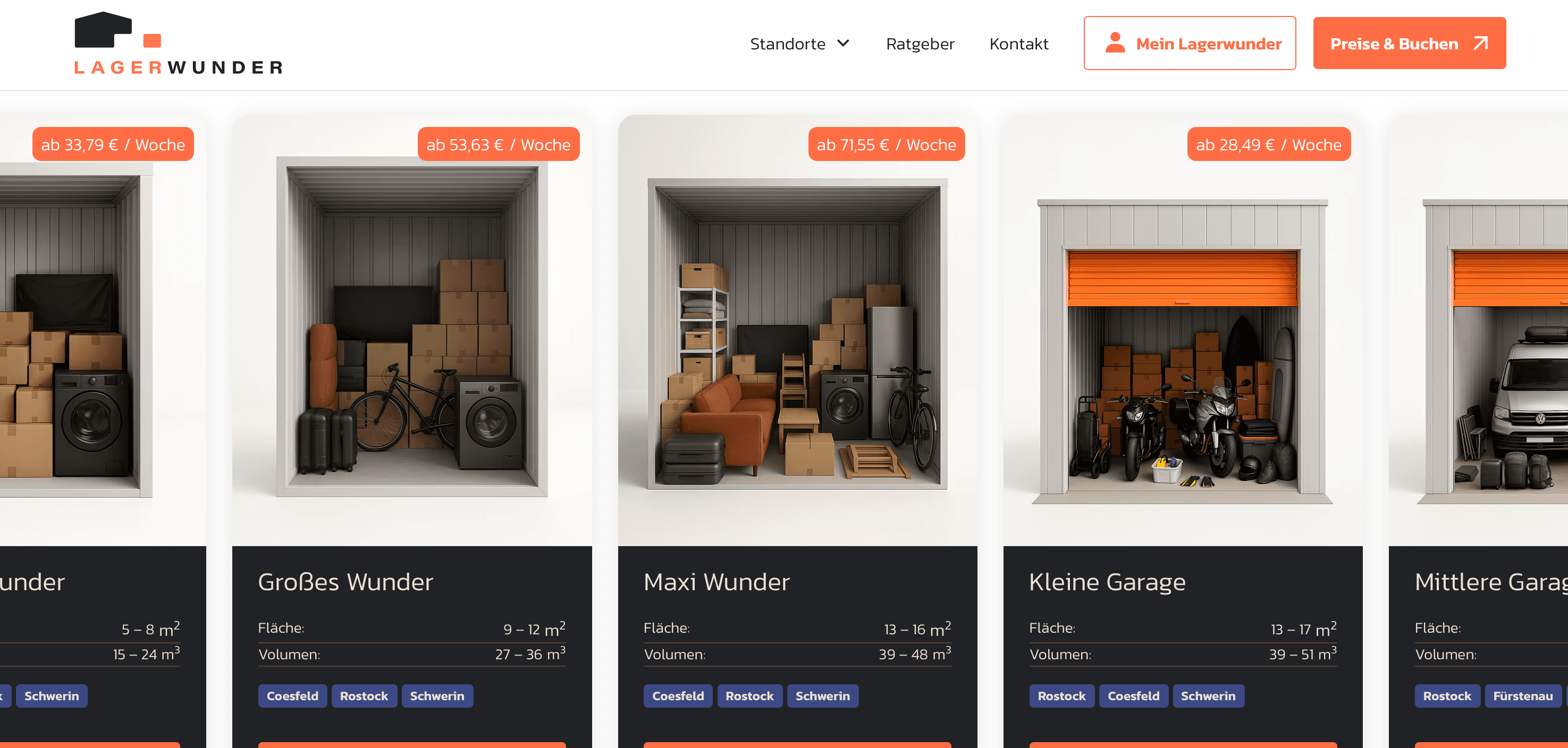Viewport: 1568px width, 748px height.
Task: Click the arrow icon in Preise & Buchen
Action: coord(1480,43)
